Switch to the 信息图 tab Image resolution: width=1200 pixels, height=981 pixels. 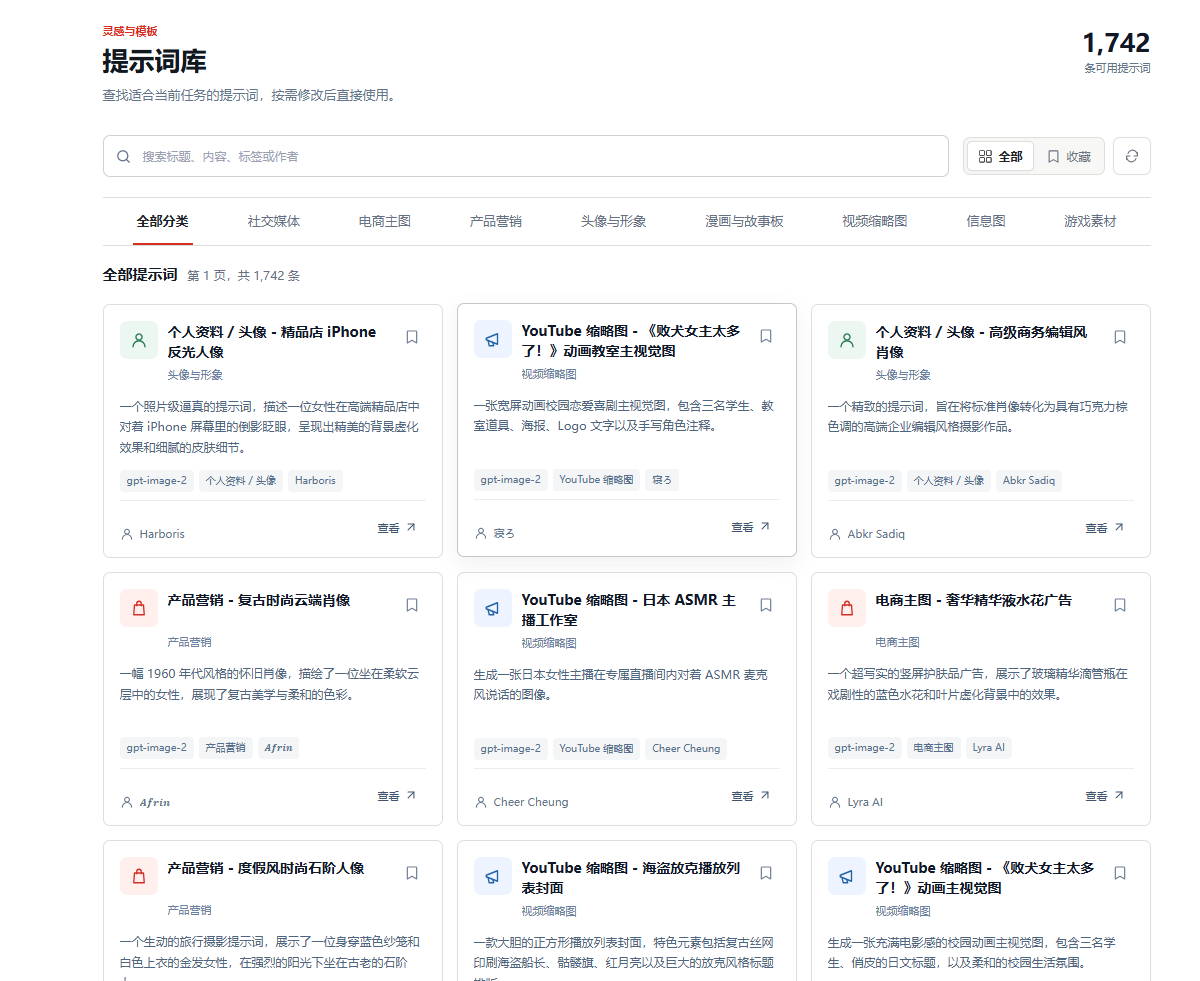pyautogui.click(x=986, y=221)
